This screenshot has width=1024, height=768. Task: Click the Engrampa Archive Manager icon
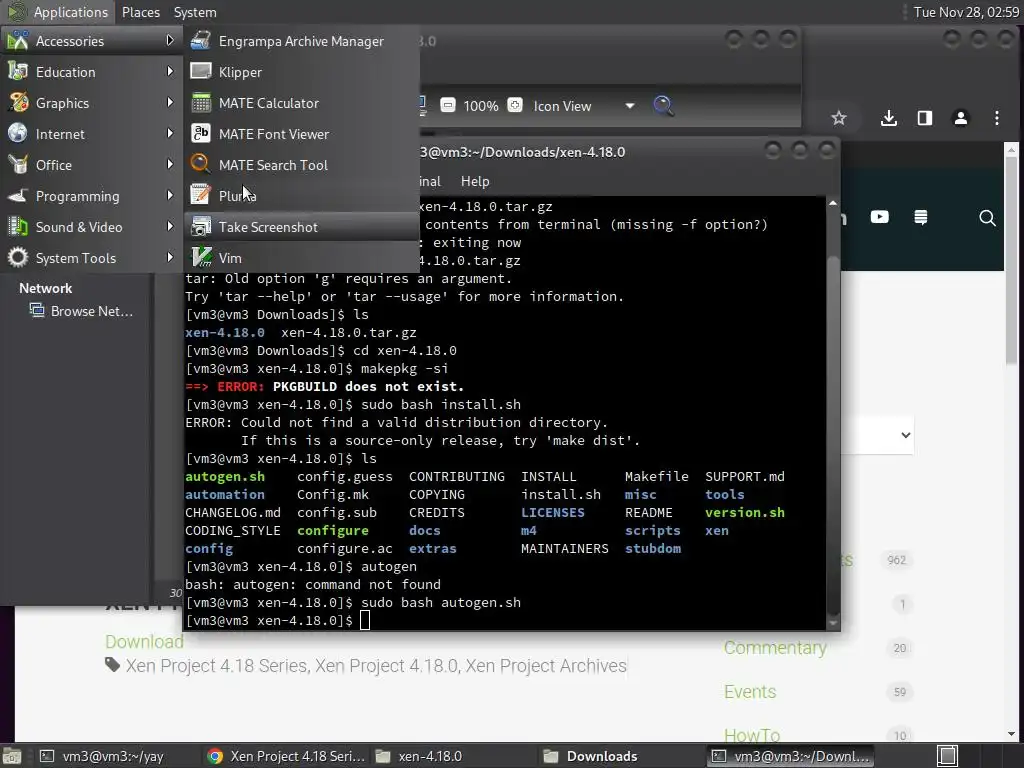pos(200,40)
